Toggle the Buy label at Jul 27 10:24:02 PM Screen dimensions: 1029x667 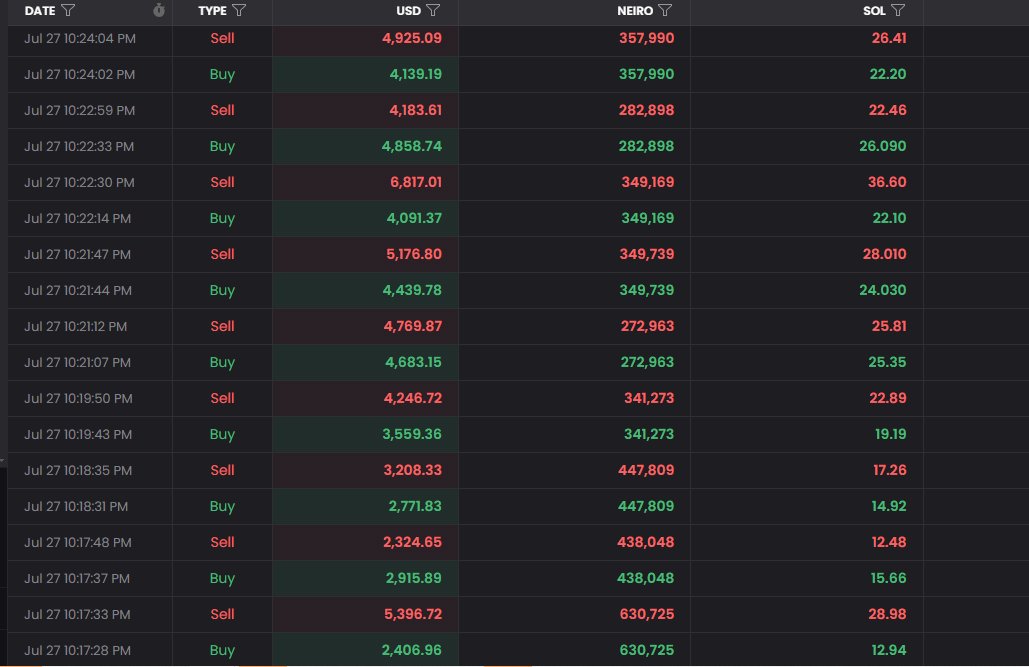222,74
